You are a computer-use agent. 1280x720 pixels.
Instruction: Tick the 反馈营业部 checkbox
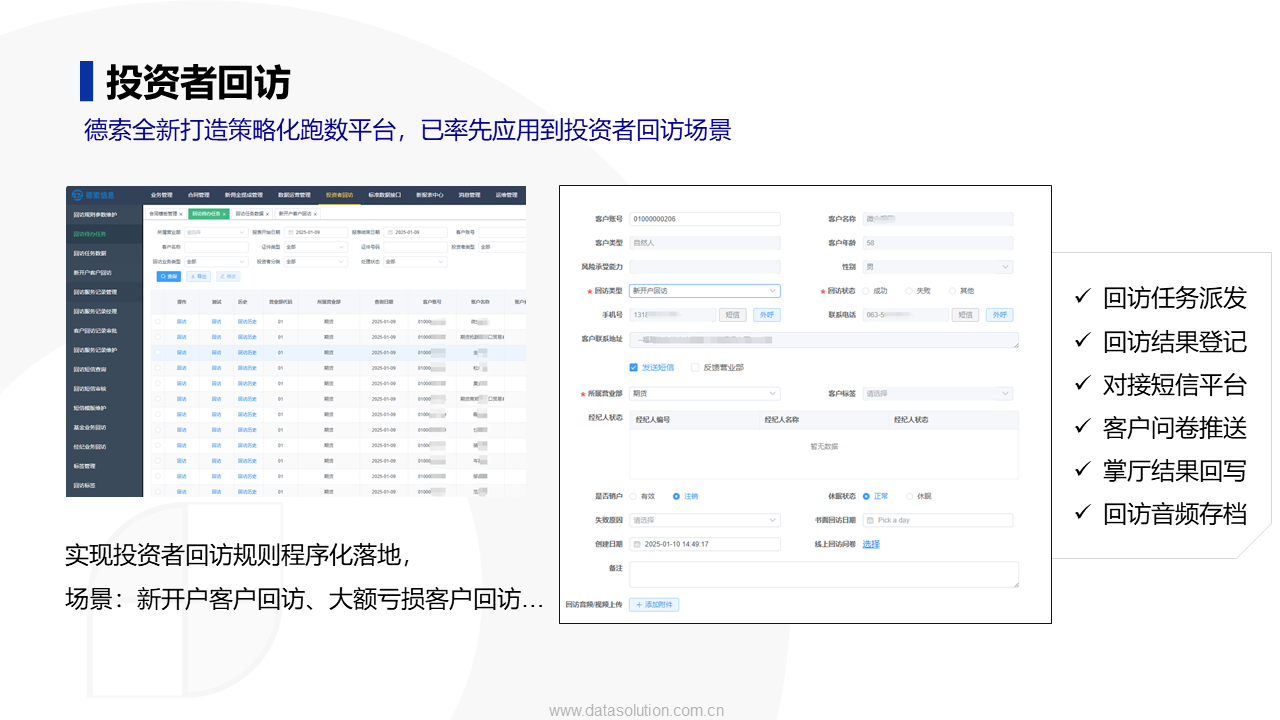click(695, 367)
